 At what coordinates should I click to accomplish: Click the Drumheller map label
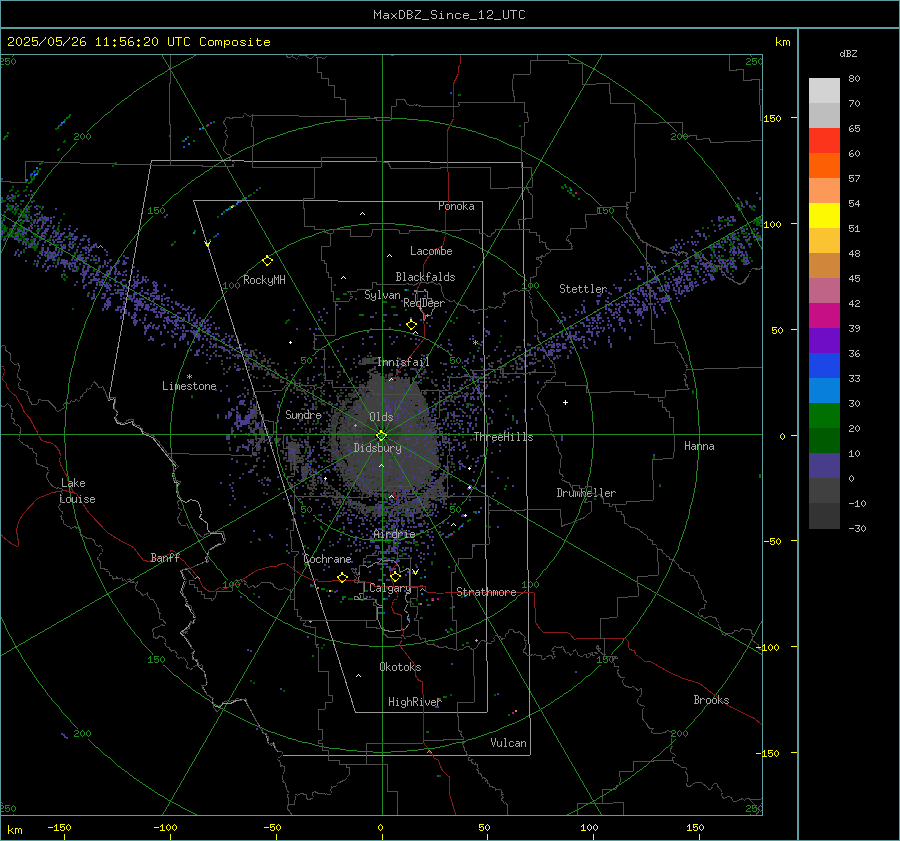[586, 493]
